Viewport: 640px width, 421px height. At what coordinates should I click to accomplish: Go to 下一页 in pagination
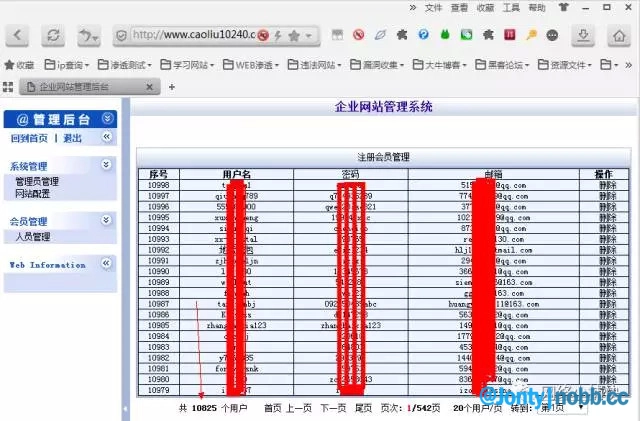click(x=333, y=408)
